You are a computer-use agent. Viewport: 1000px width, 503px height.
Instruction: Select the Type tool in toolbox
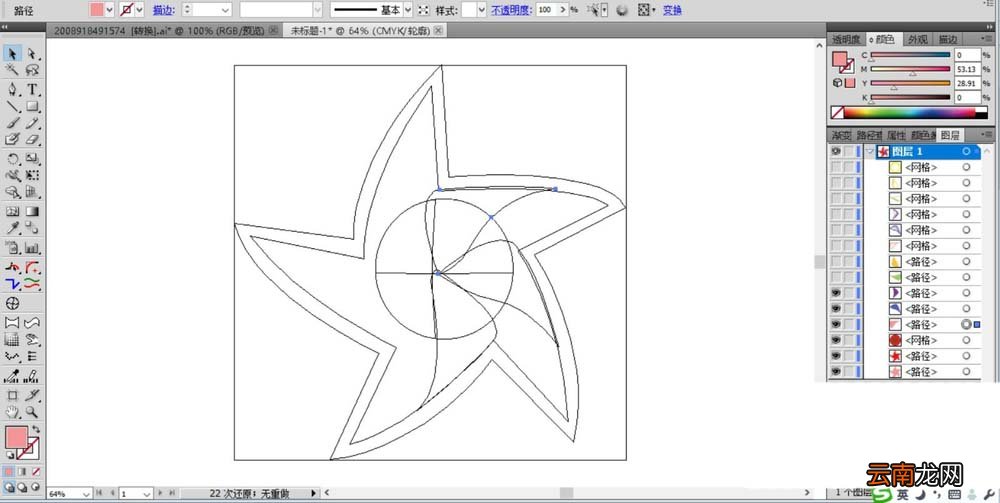[x=33, y=89]
